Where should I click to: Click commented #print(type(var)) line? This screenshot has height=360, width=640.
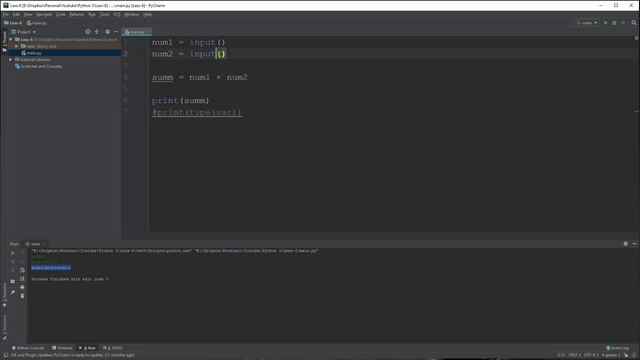(197, 112)
